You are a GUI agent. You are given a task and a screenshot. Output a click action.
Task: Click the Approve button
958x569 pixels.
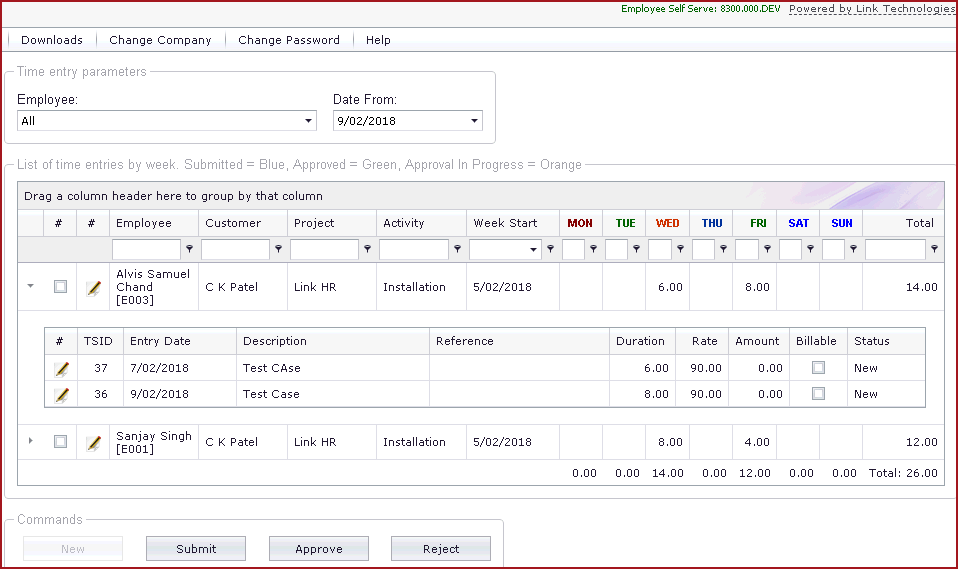319,549
